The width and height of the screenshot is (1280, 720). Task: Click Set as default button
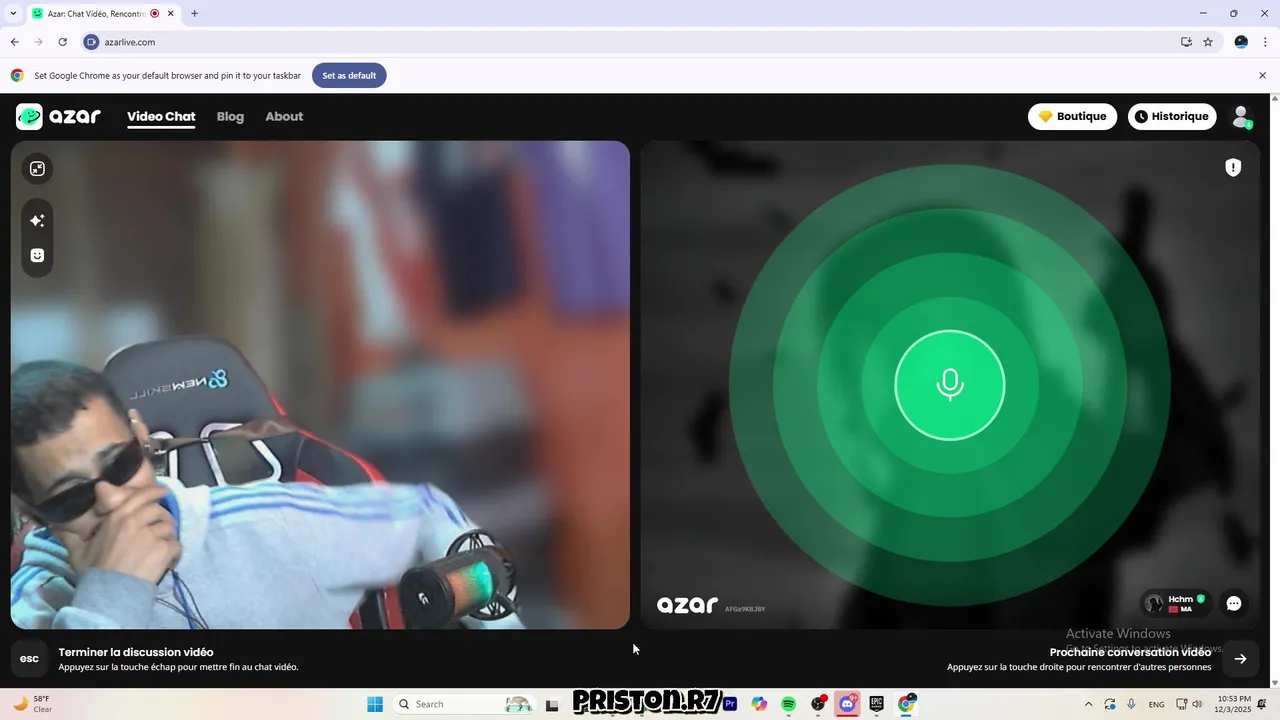click(x=349, y=76)
